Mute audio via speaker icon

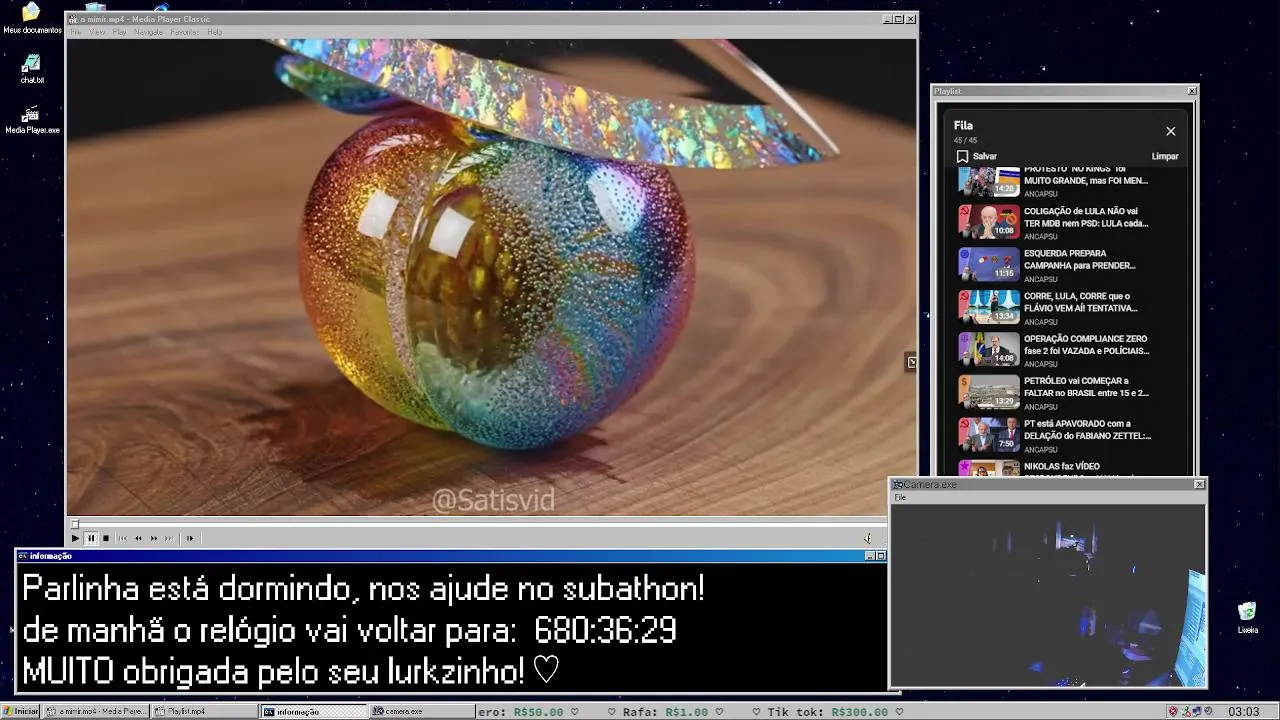click(868, 538)
